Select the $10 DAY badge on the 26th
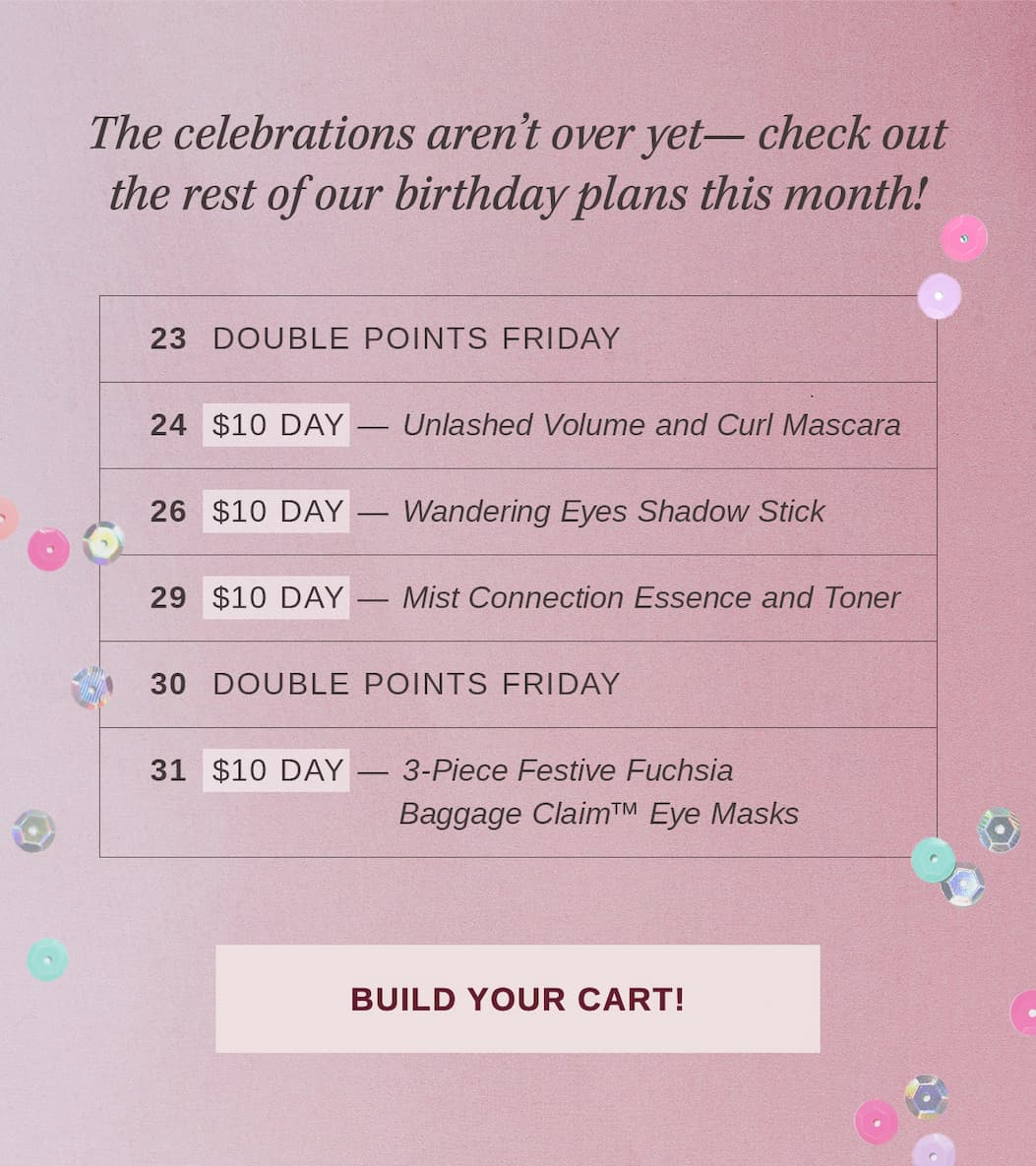Screen dimensions: 1036x1166 pos(276,512)
